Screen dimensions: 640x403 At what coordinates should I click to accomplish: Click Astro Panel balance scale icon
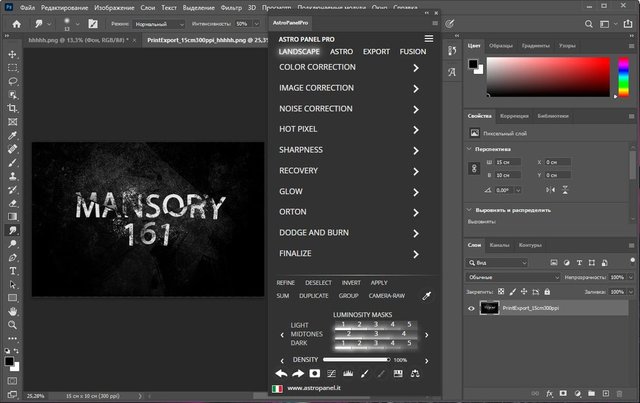click(x=415, y=373)
